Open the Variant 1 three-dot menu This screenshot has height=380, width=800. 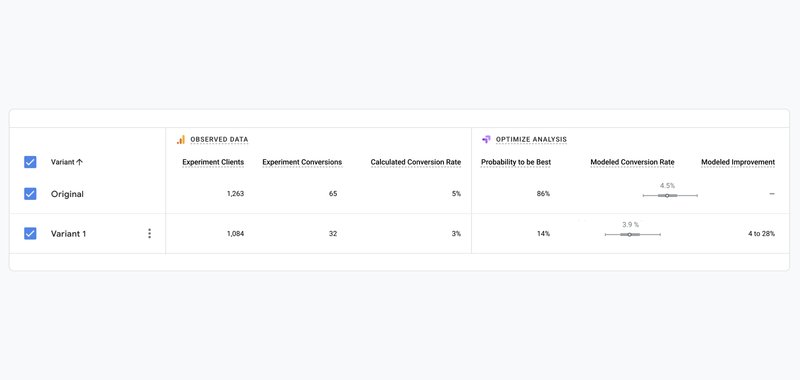tap(149, 234)
